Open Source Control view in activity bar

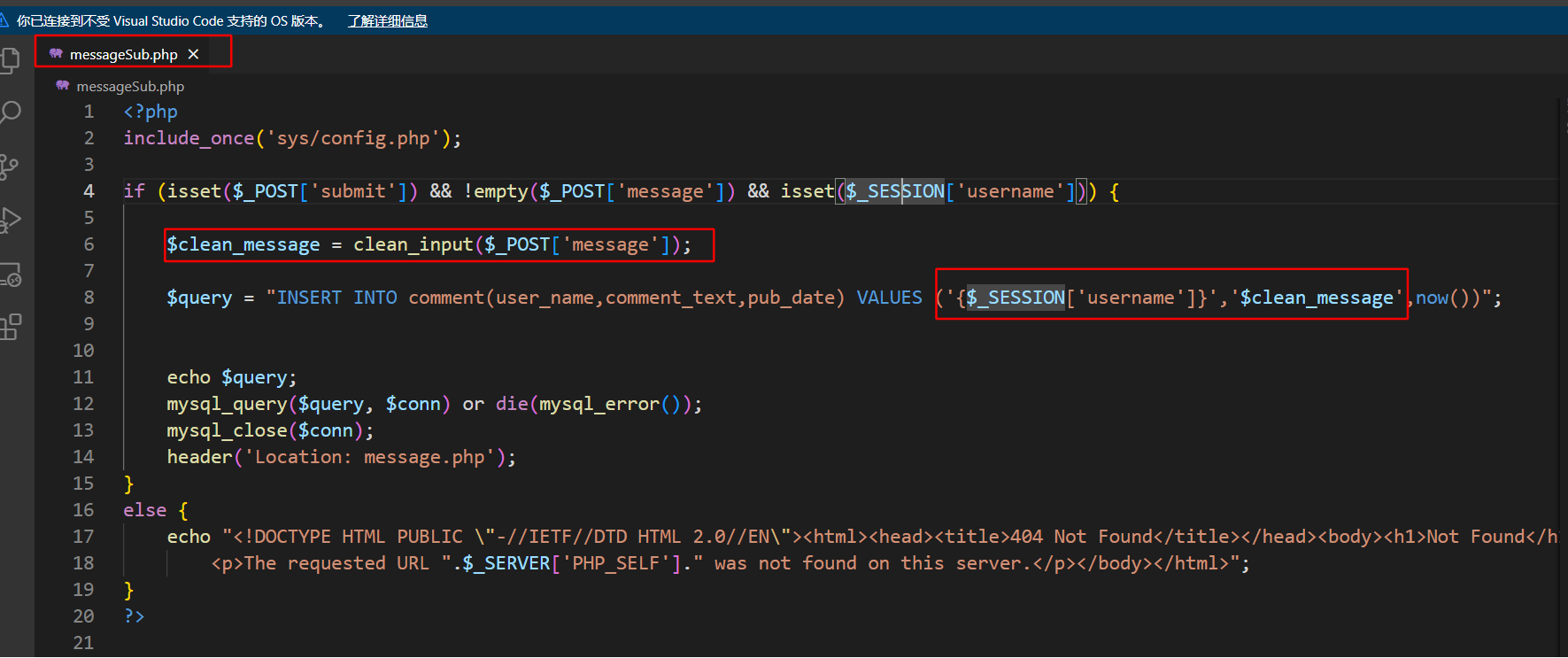coord(9,166)
